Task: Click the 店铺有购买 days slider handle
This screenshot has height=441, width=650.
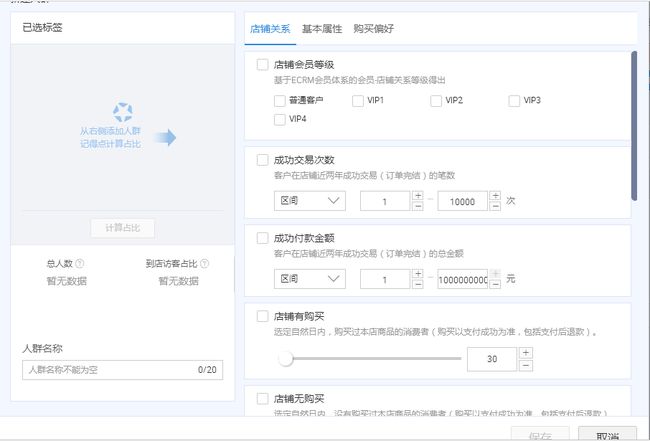Action: [x=286, y=359]
